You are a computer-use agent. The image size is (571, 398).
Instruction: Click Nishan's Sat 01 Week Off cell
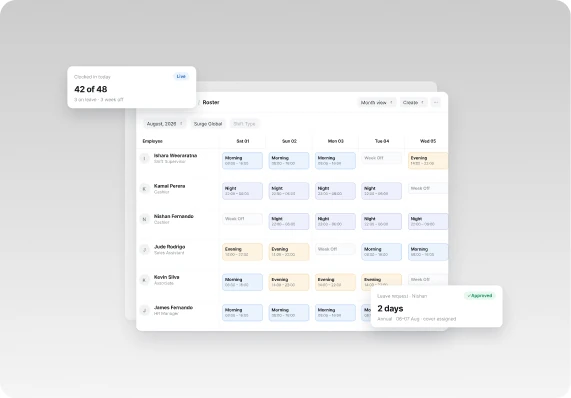pos(243,219)
